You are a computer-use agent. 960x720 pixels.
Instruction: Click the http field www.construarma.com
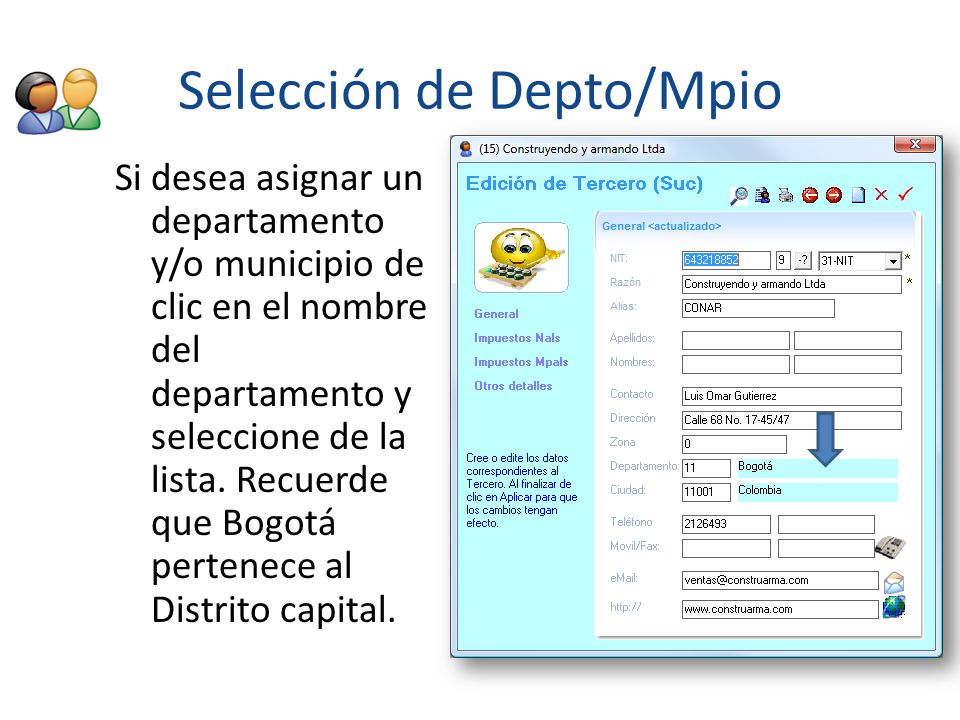click(780, 609)
